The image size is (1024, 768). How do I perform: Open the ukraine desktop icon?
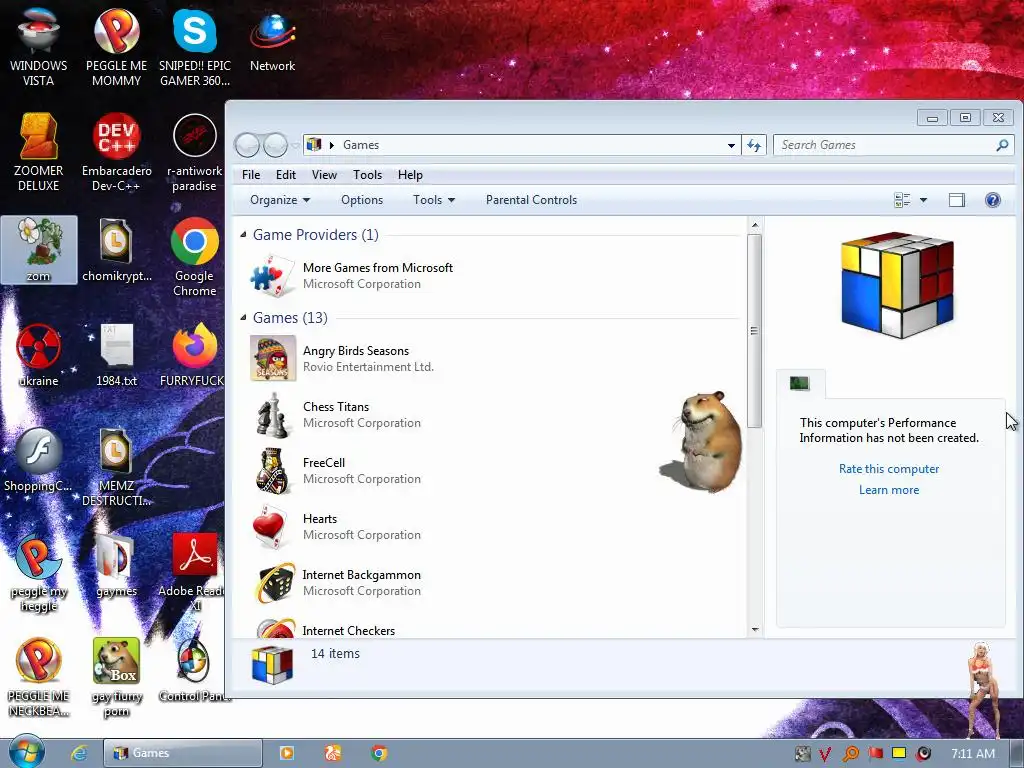[x=39, y=355]
